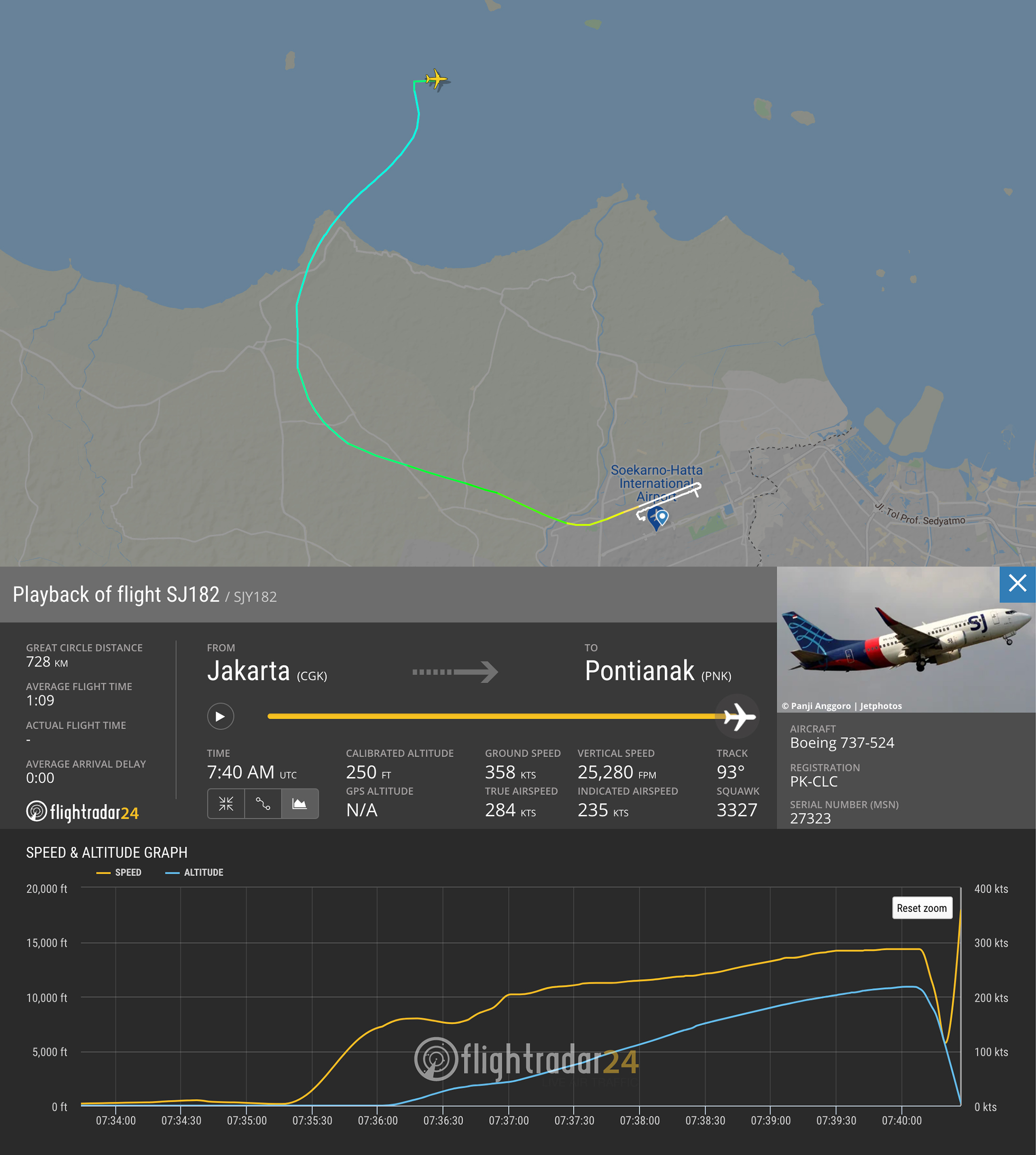Viewport: 1036px width, 1155px height.
Task: Toggle the speed and altitude graph icon
Action: (x=300, y=803)
